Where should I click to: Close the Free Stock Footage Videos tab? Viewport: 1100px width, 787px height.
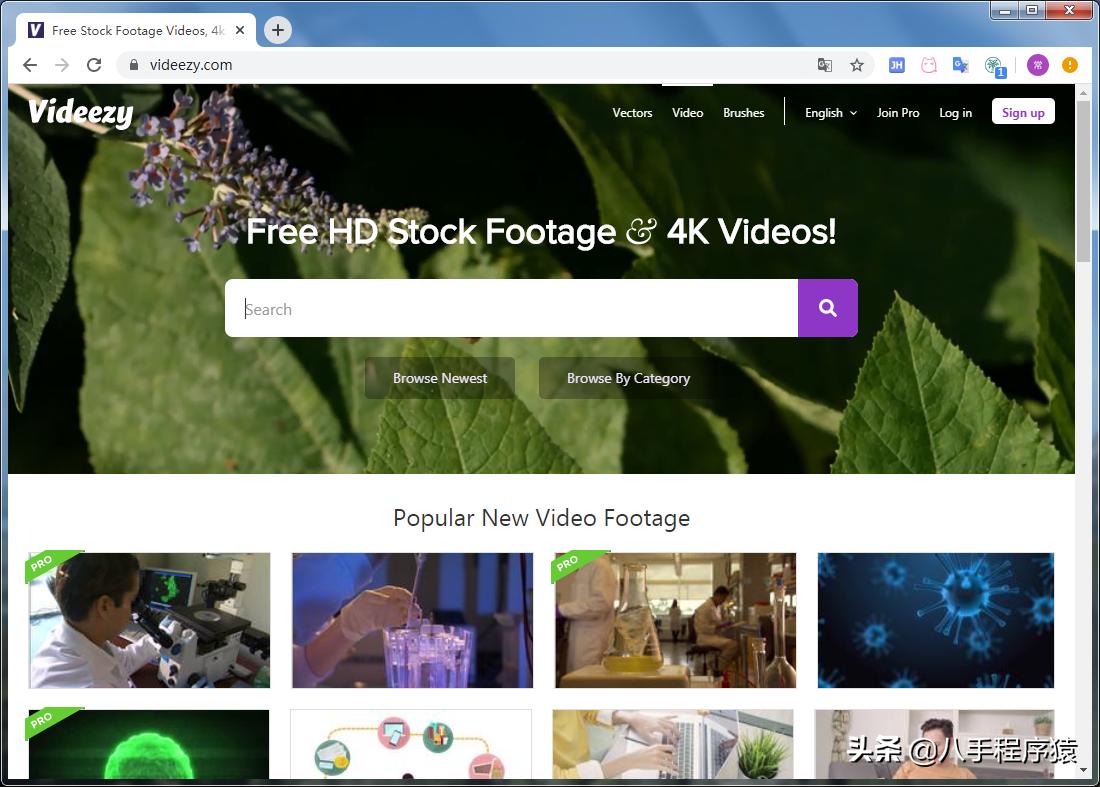pyautogui.click(x=240, y=30)
